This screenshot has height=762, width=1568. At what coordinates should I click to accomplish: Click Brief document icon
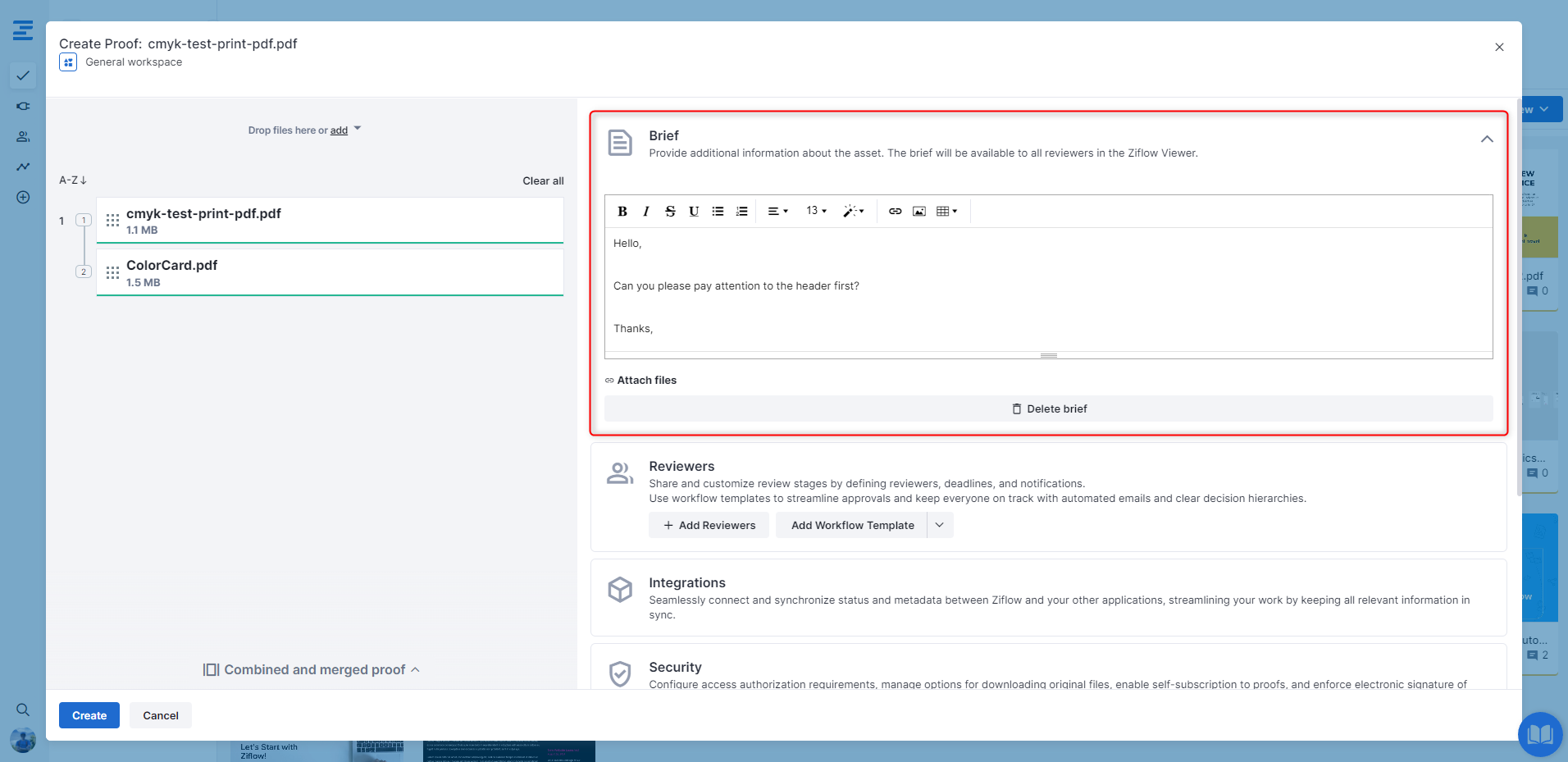pos(620,143)
